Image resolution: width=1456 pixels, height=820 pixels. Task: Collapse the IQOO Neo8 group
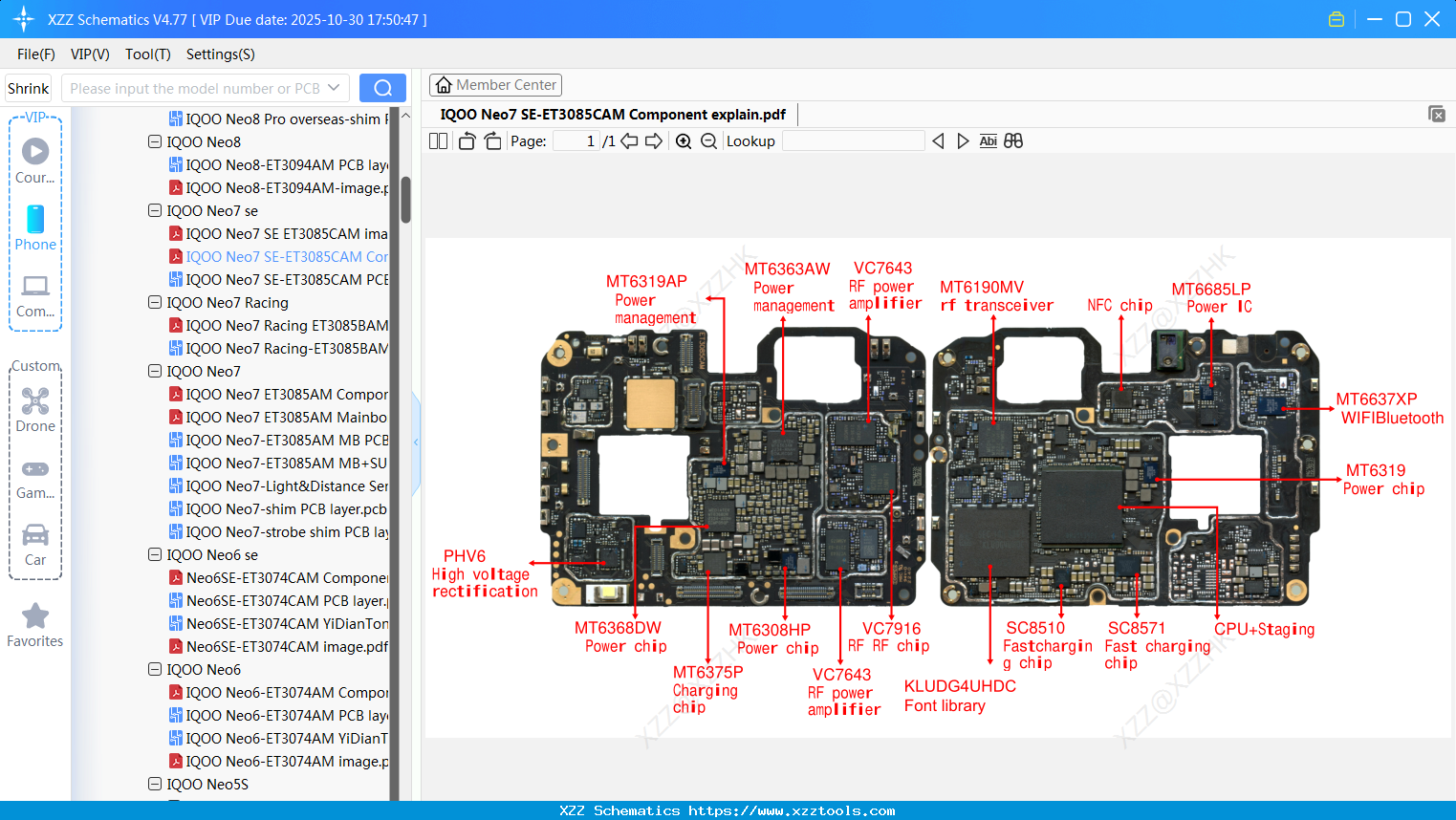pyautogui.click(x=155, y=141)
